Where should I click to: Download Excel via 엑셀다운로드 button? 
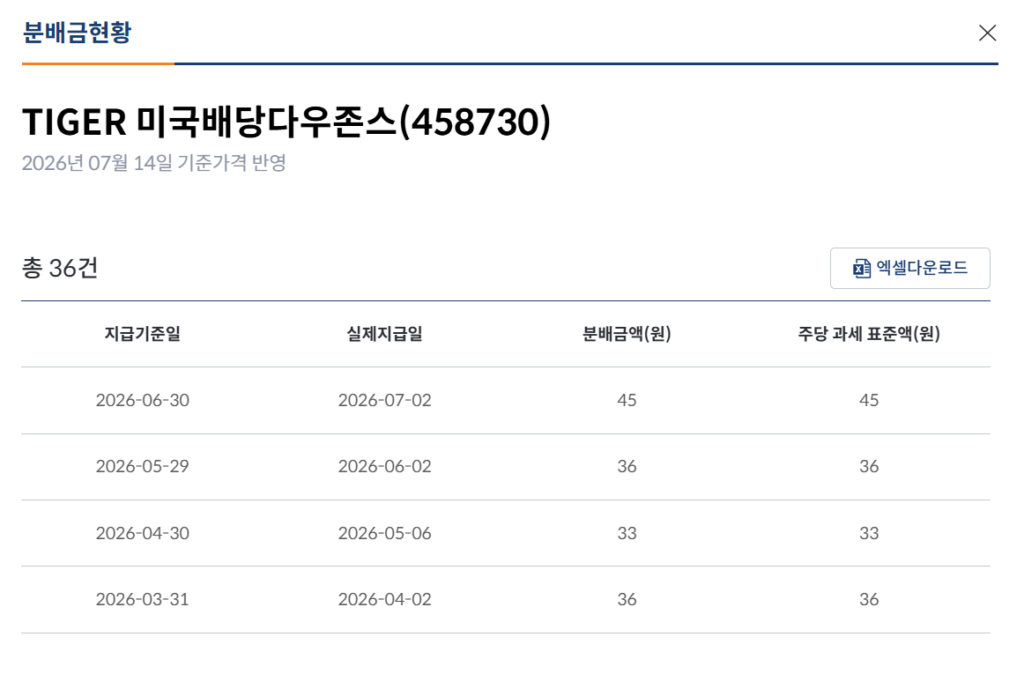pos(910,268)
